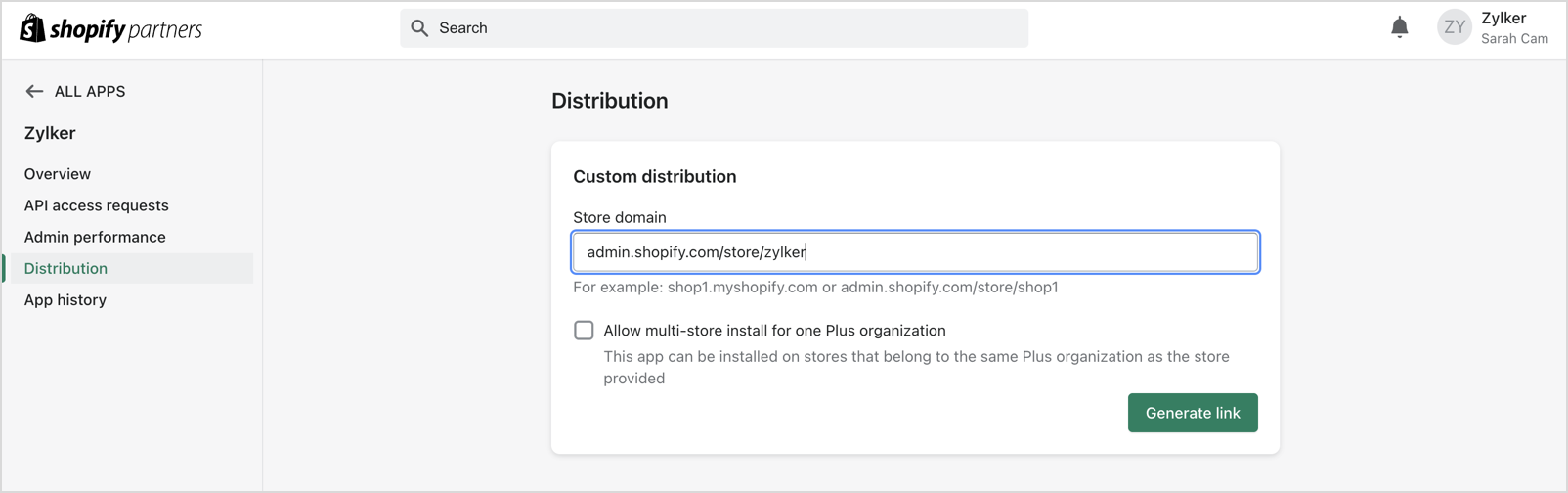Click the Zylker app name in the sidebar
This screenshot has width=1568, height=493.
click(x=50, y=133)
